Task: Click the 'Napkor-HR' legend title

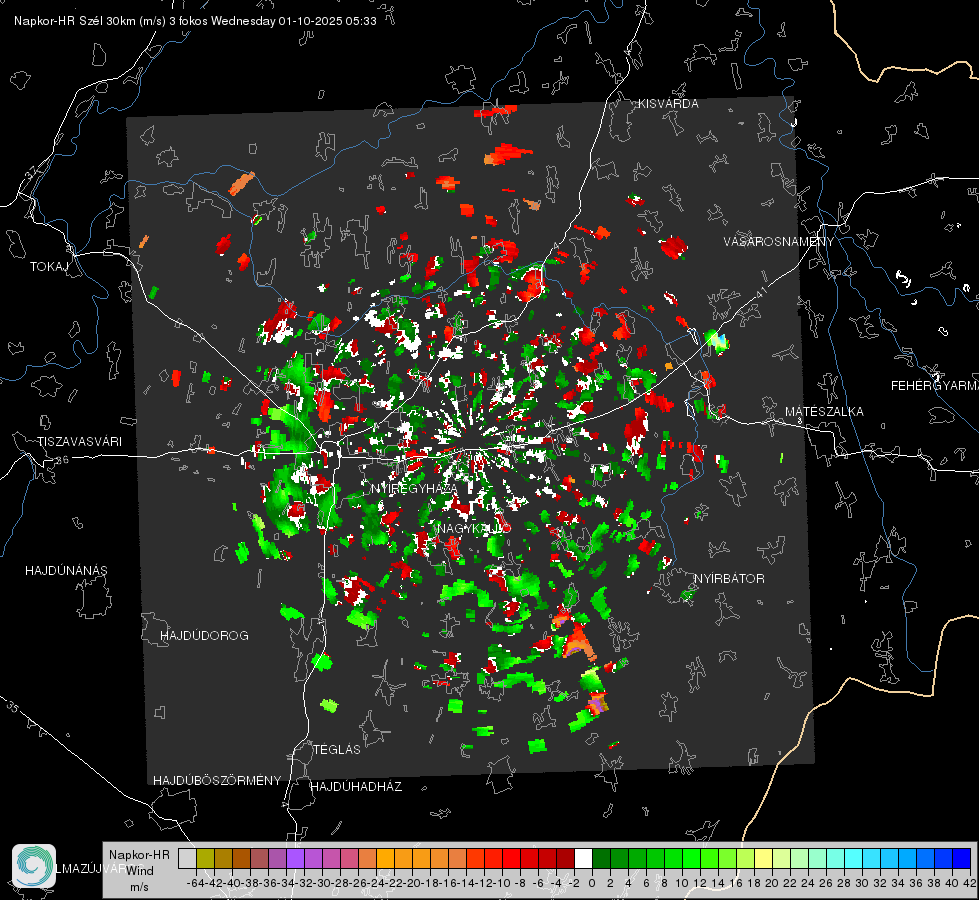Action: click(x=139, y=855)
